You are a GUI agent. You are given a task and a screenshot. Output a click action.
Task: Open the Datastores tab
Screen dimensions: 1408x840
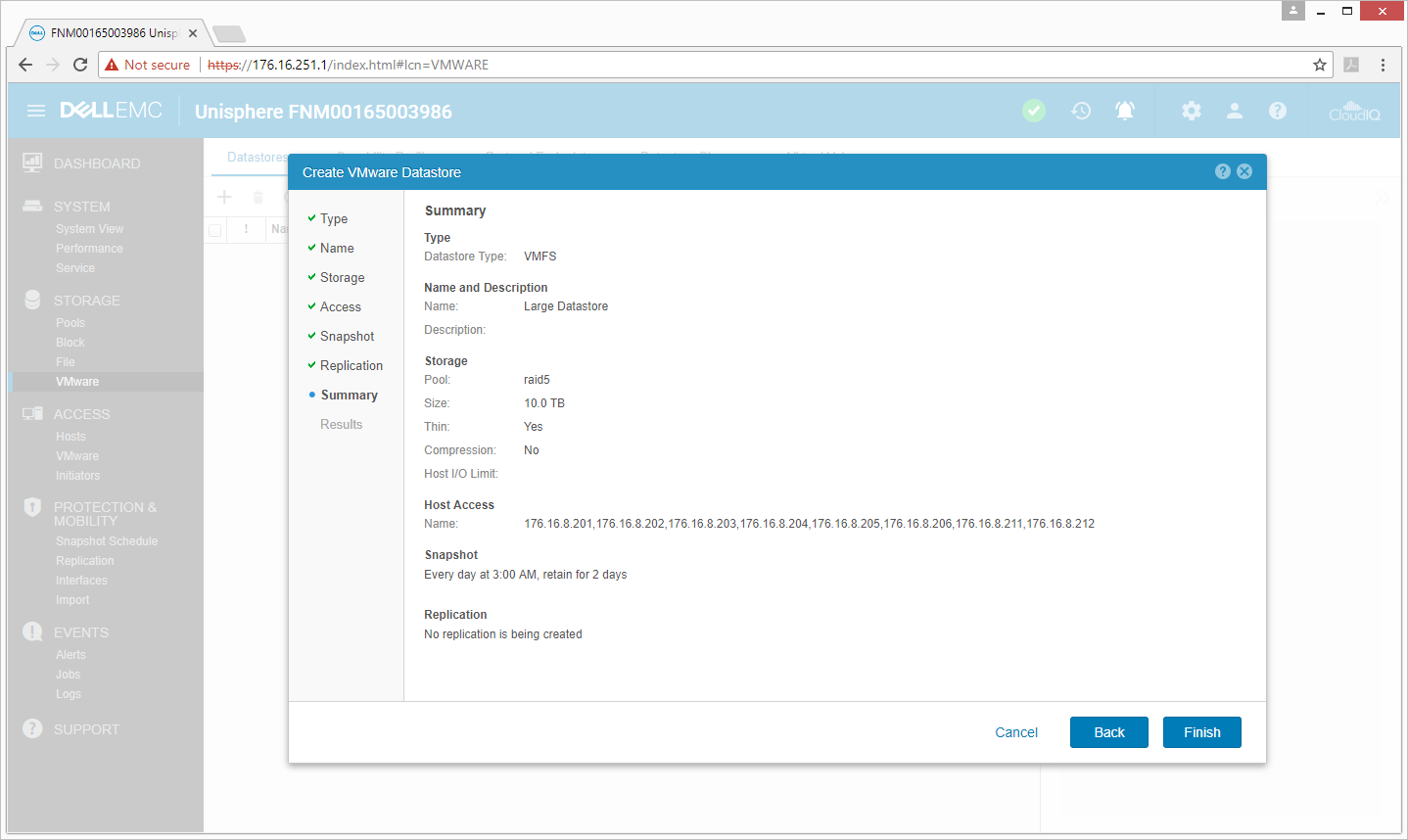tap(257, 157)
